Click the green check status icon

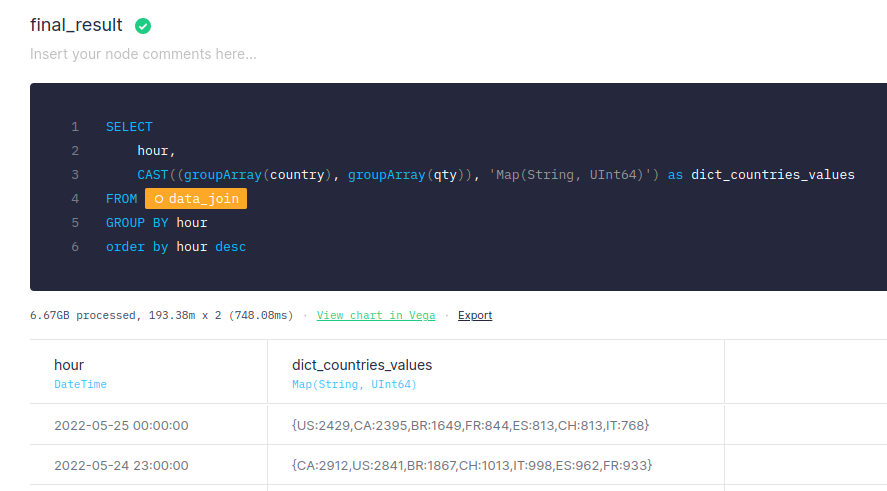pyautogui.click(x=143, y=26)
